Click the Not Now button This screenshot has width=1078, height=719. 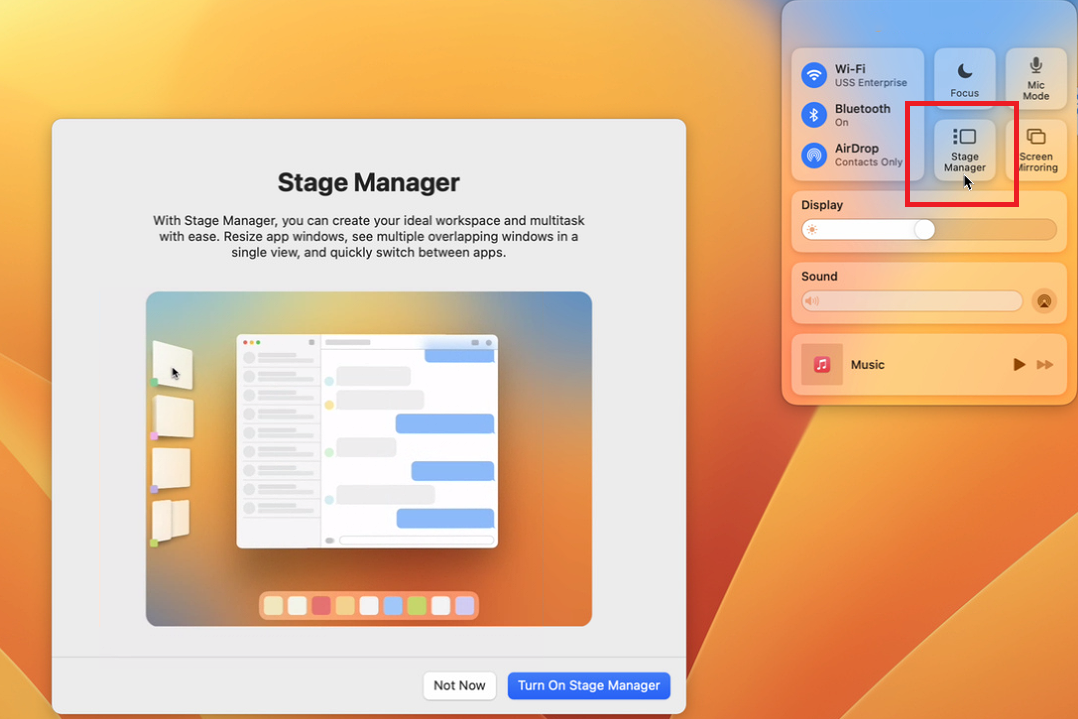tap(459, 686)
